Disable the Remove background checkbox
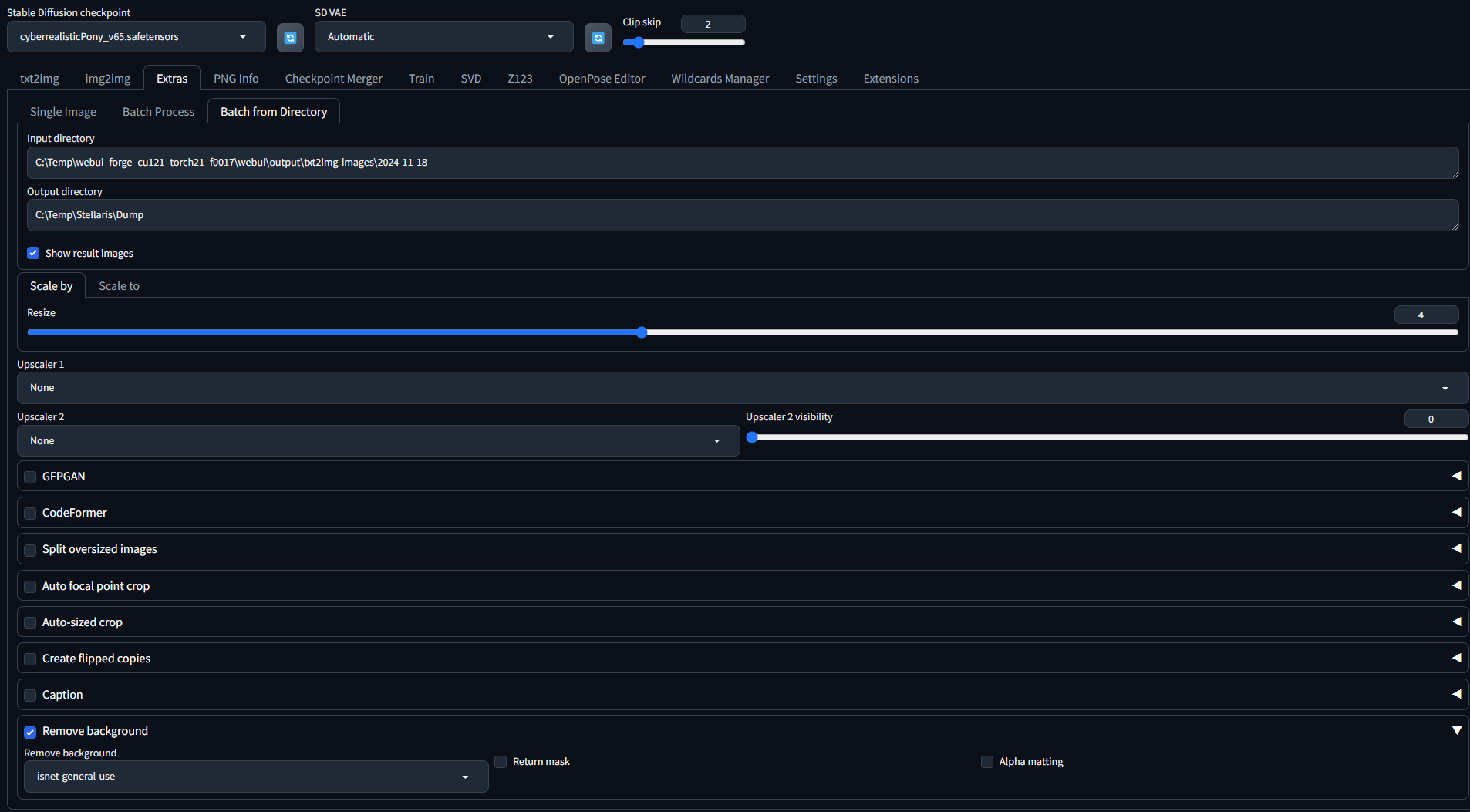The width and height of the screenshot is (1470, 812). click(30, 732)
